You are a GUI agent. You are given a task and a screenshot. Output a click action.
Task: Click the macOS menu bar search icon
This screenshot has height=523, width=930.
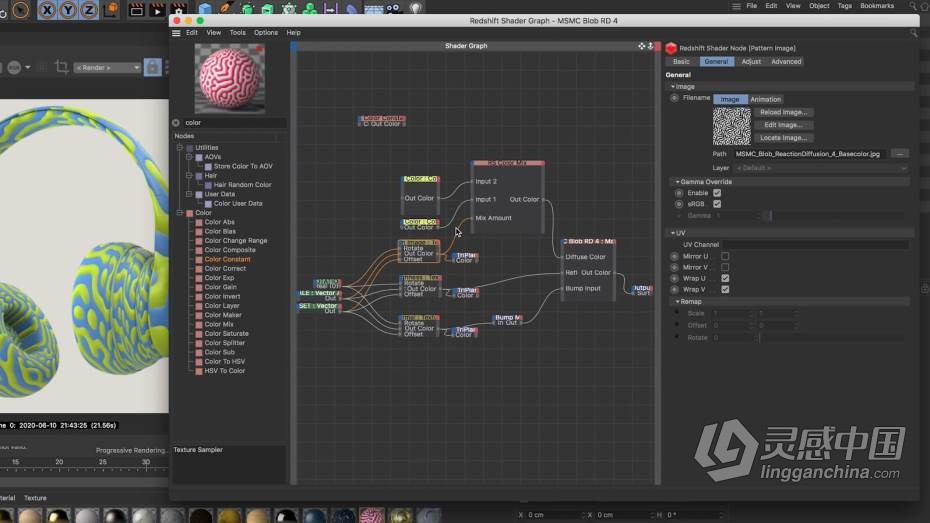913,6
